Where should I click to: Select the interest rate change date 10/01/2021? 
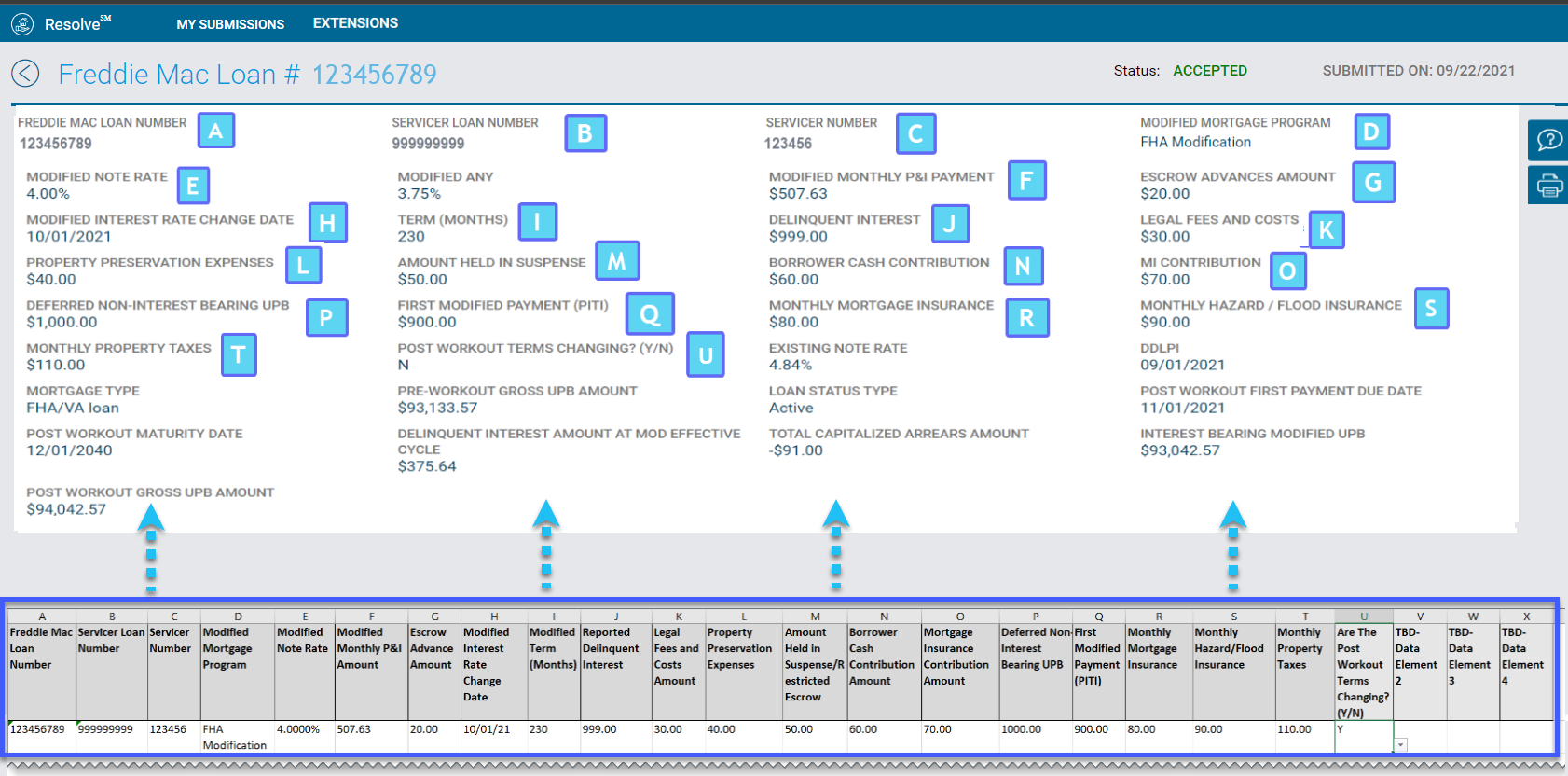[69, 237]
